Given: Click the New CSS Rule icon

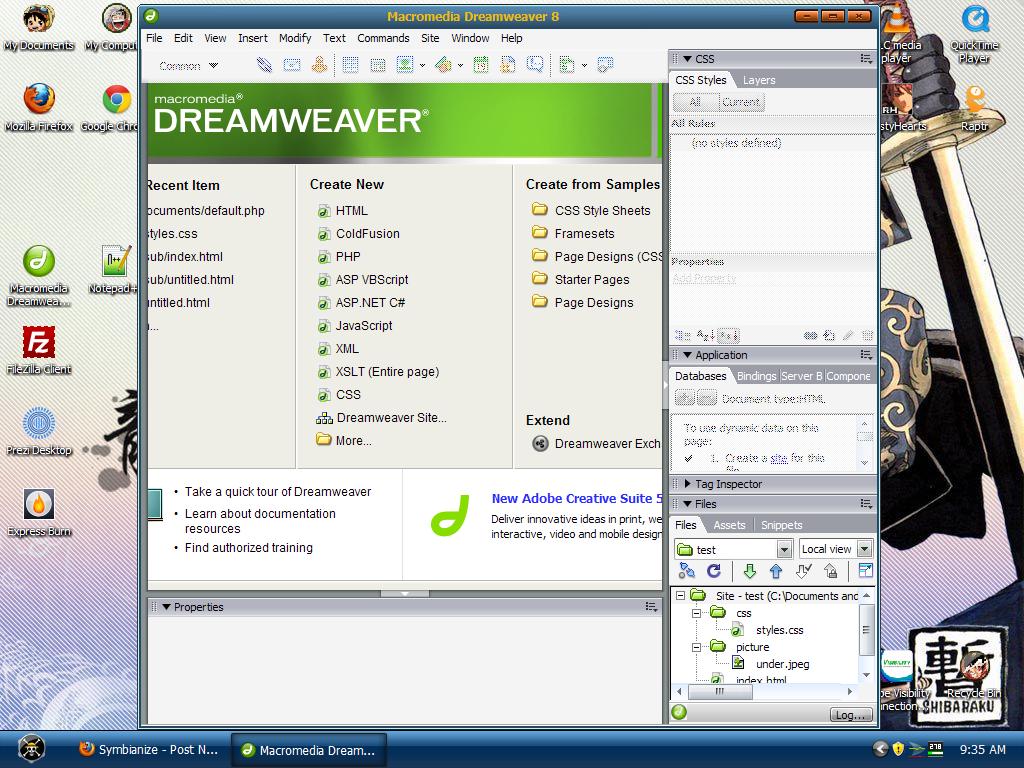Looking at the screenshot, I should tap(829, 336).
